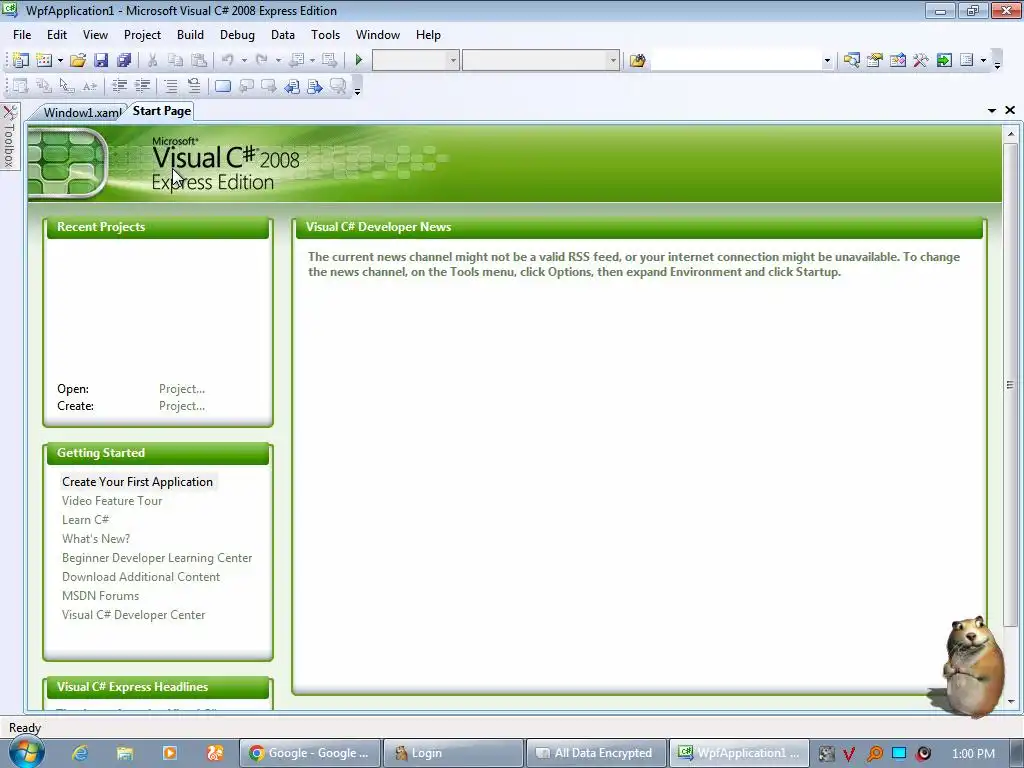Open Create Your First Application link
Screen dimensions: 1024x768
137,481
